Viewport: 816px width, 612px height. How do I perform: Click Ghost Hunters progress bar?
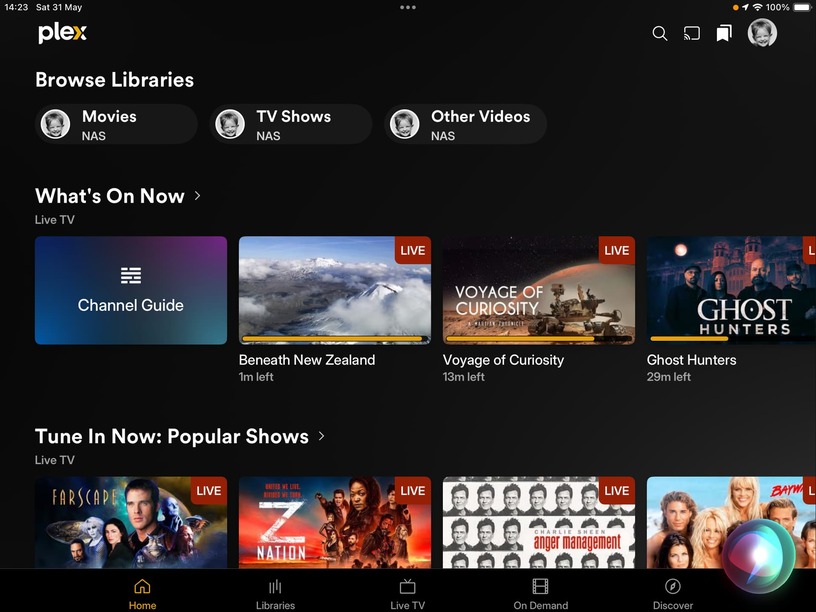click(x=733, y=339)
